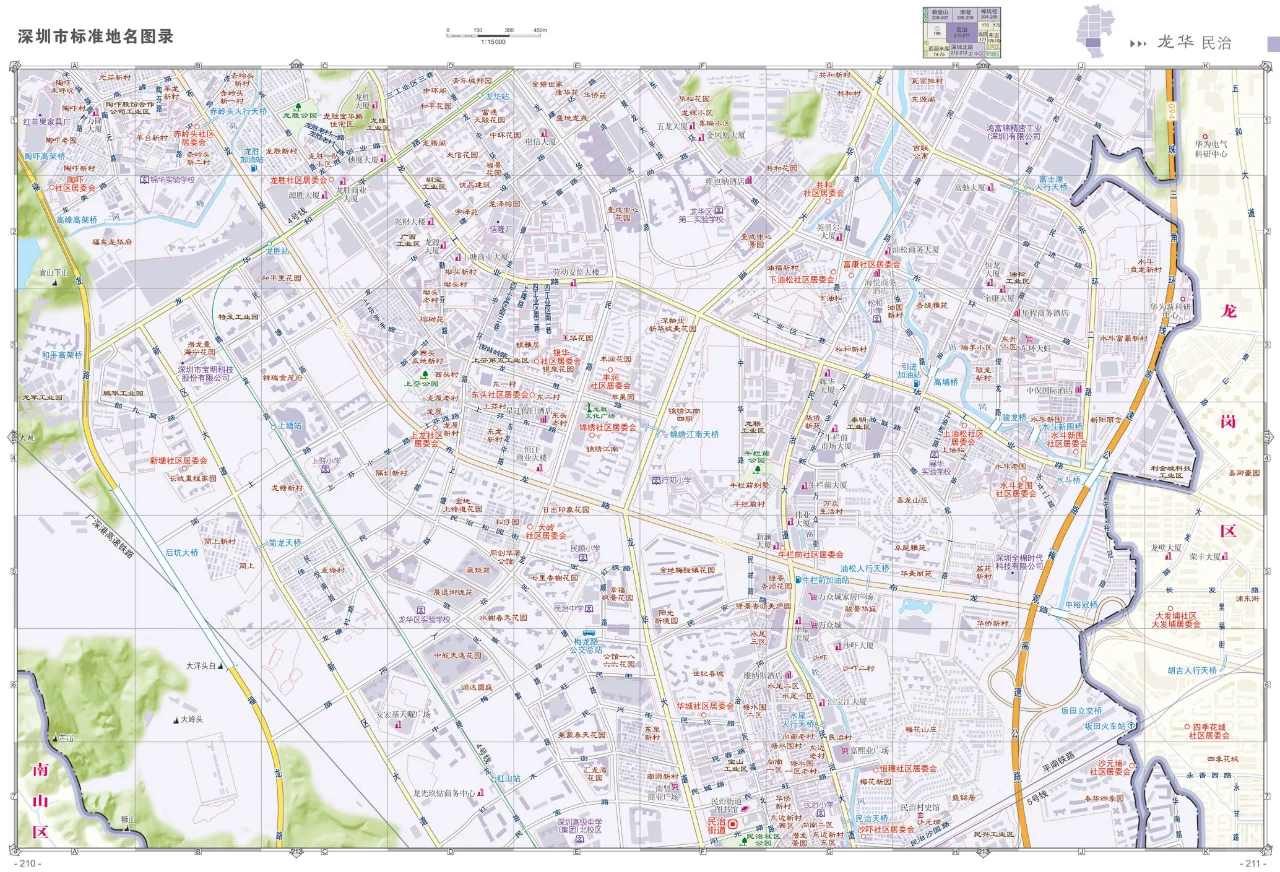
Task: Select the fuel pump icon at 龙胜加油站
Action: point(254,168)
